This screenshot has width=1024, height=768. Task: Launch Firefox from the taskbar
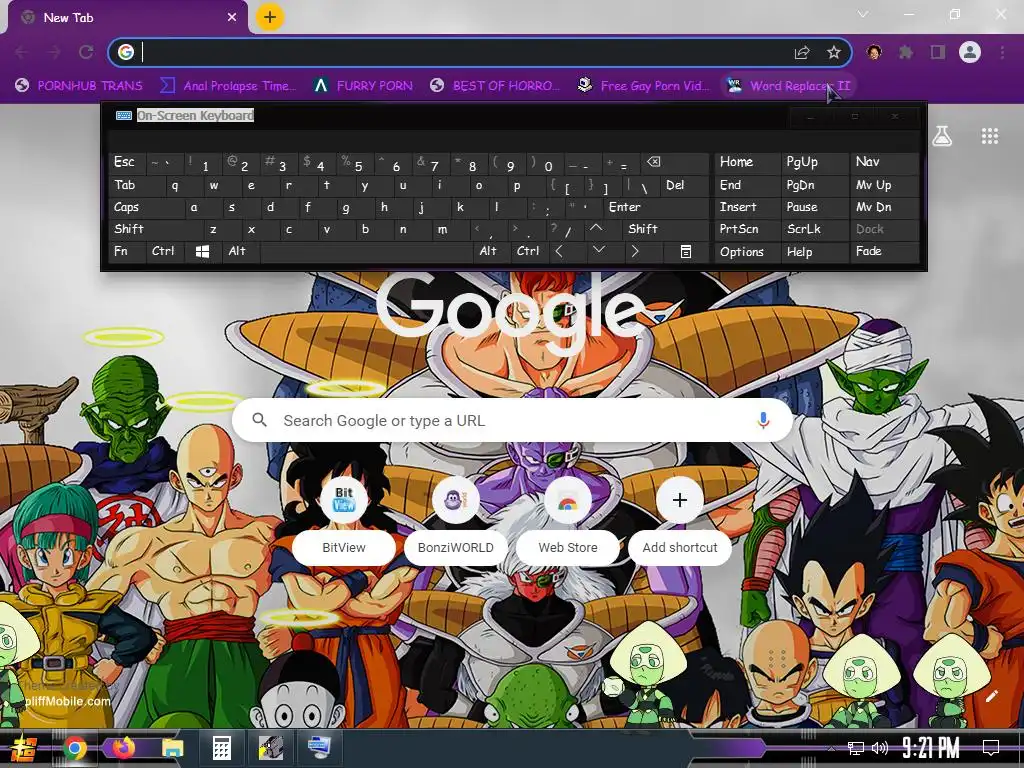click(x=123, y=748)
